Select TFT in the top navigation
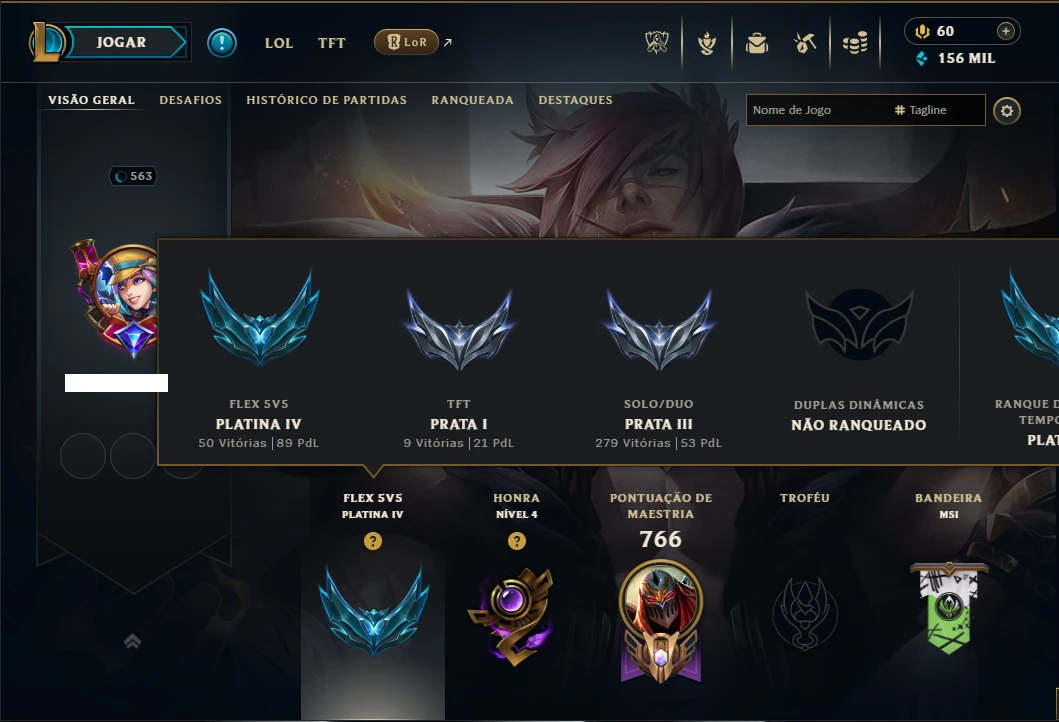Screen dimensions: 1059x722 pyautogui.click(x=332, y=43)
